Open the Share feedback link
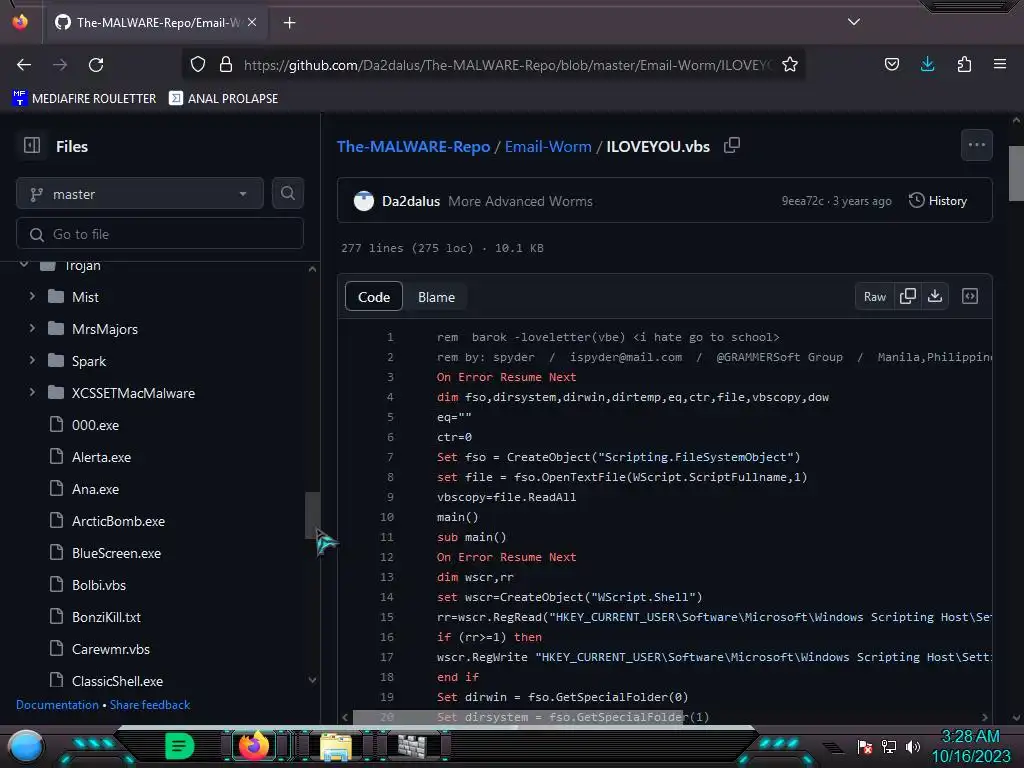1024x768 pixels. 150,705
